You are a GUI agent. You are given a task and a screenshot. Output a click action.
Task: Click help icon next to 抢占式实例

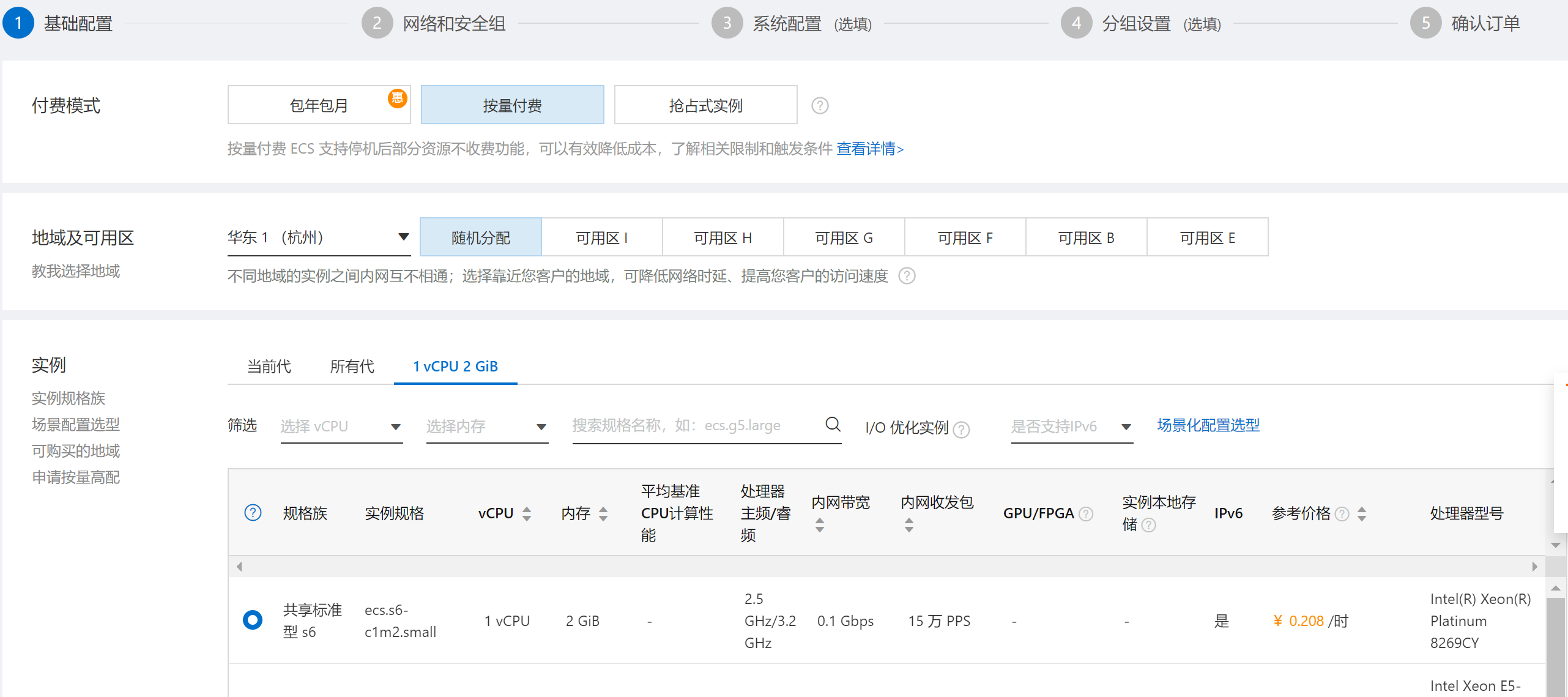coord(820,106)
